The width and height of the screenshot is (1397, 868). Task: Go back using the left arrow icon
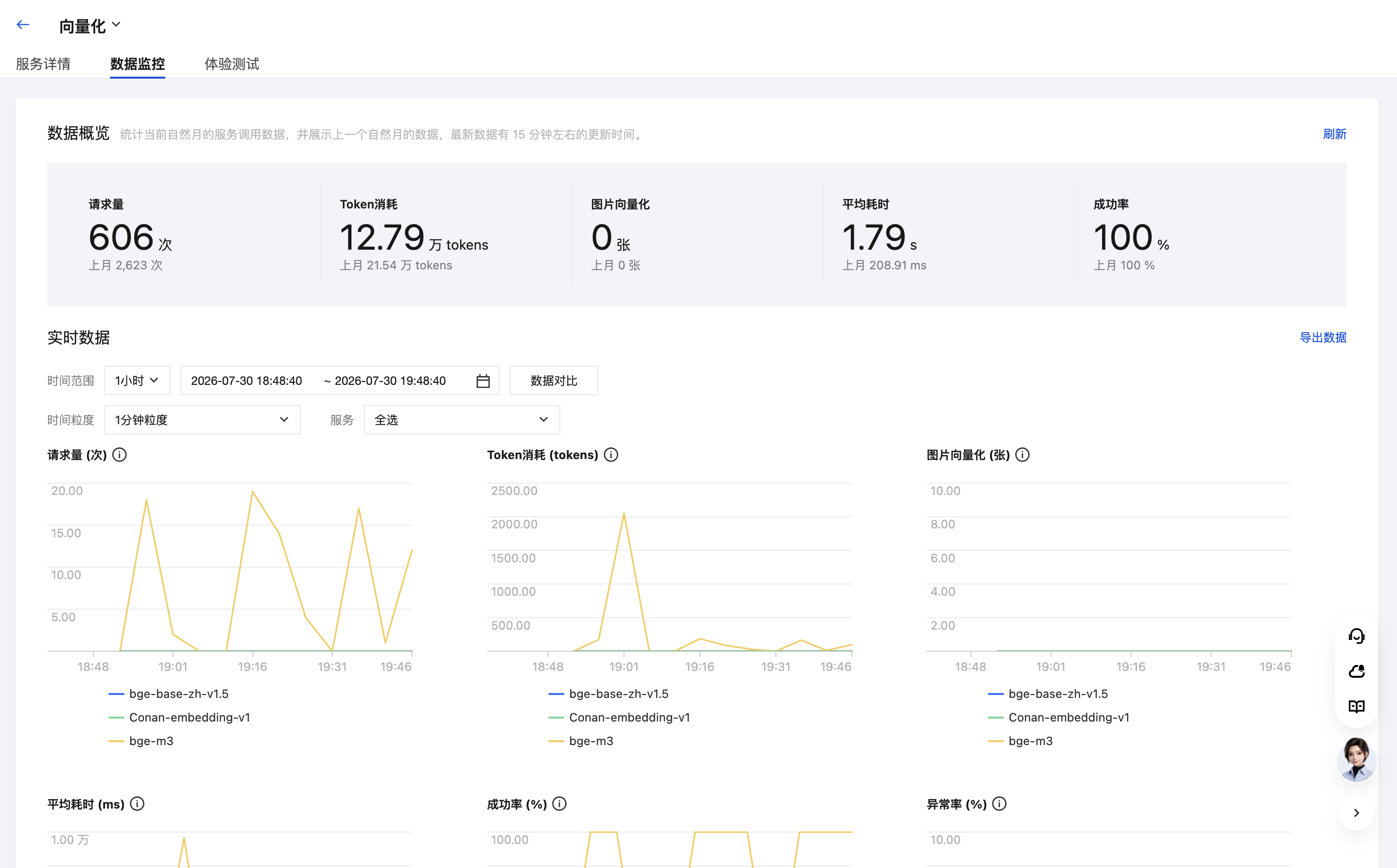pos(23,25)
